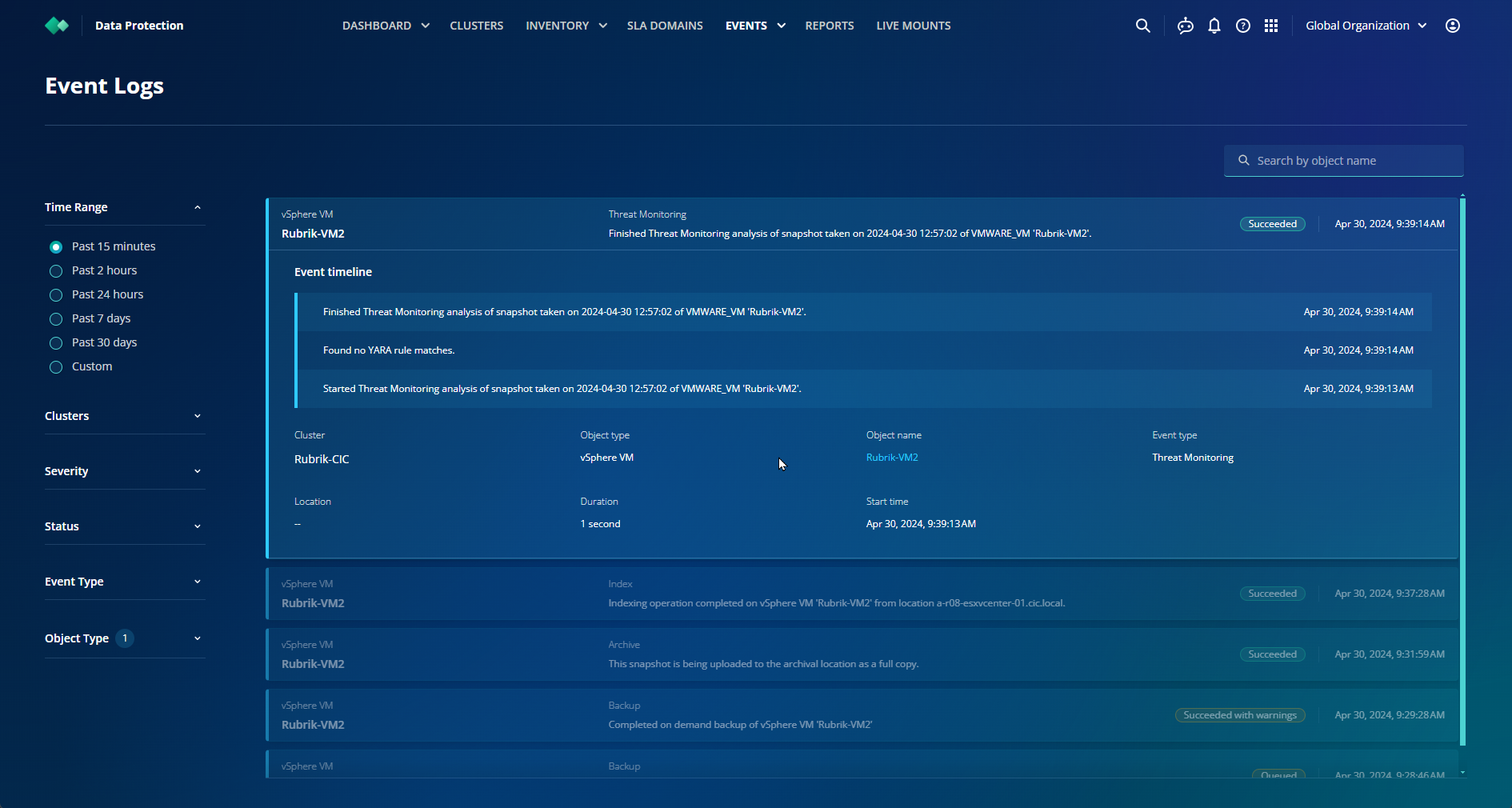Click the Rubrik-CIC cluster value

tap(322, 459)
